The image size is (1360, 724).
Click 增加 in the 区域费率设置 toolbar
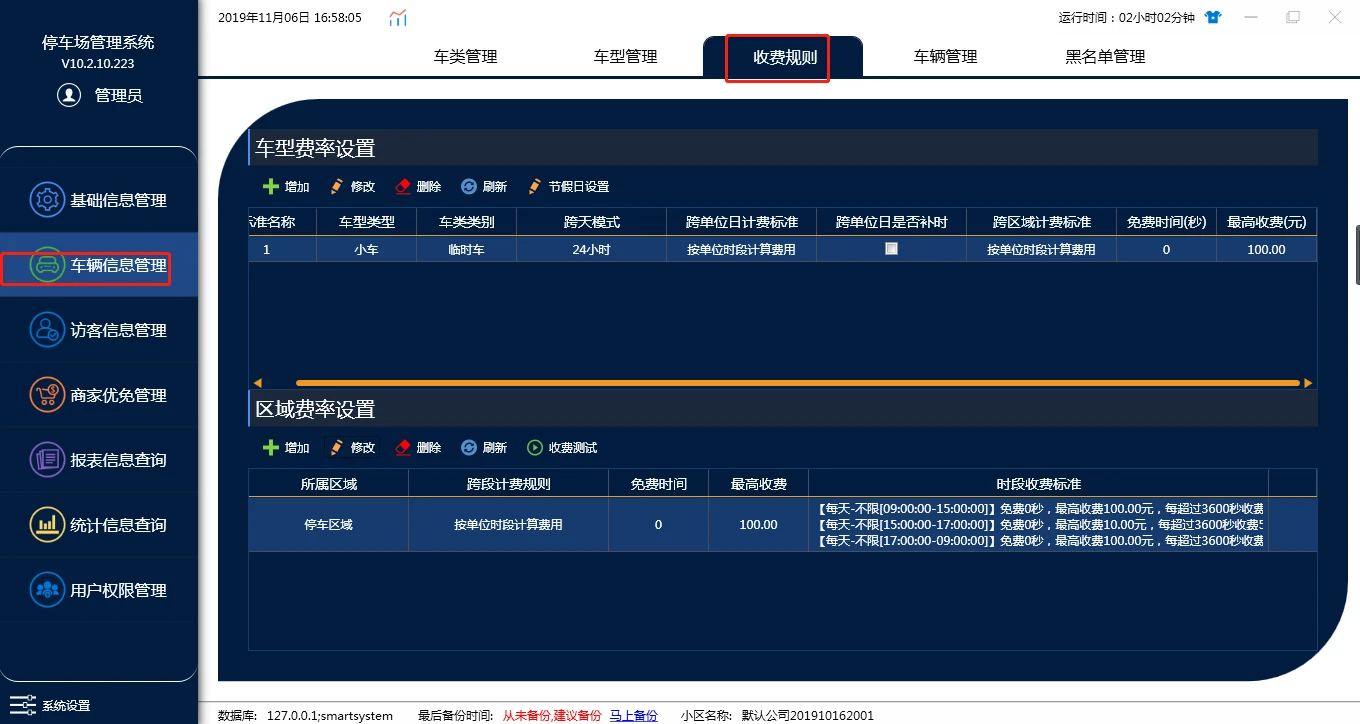(286, 448)
